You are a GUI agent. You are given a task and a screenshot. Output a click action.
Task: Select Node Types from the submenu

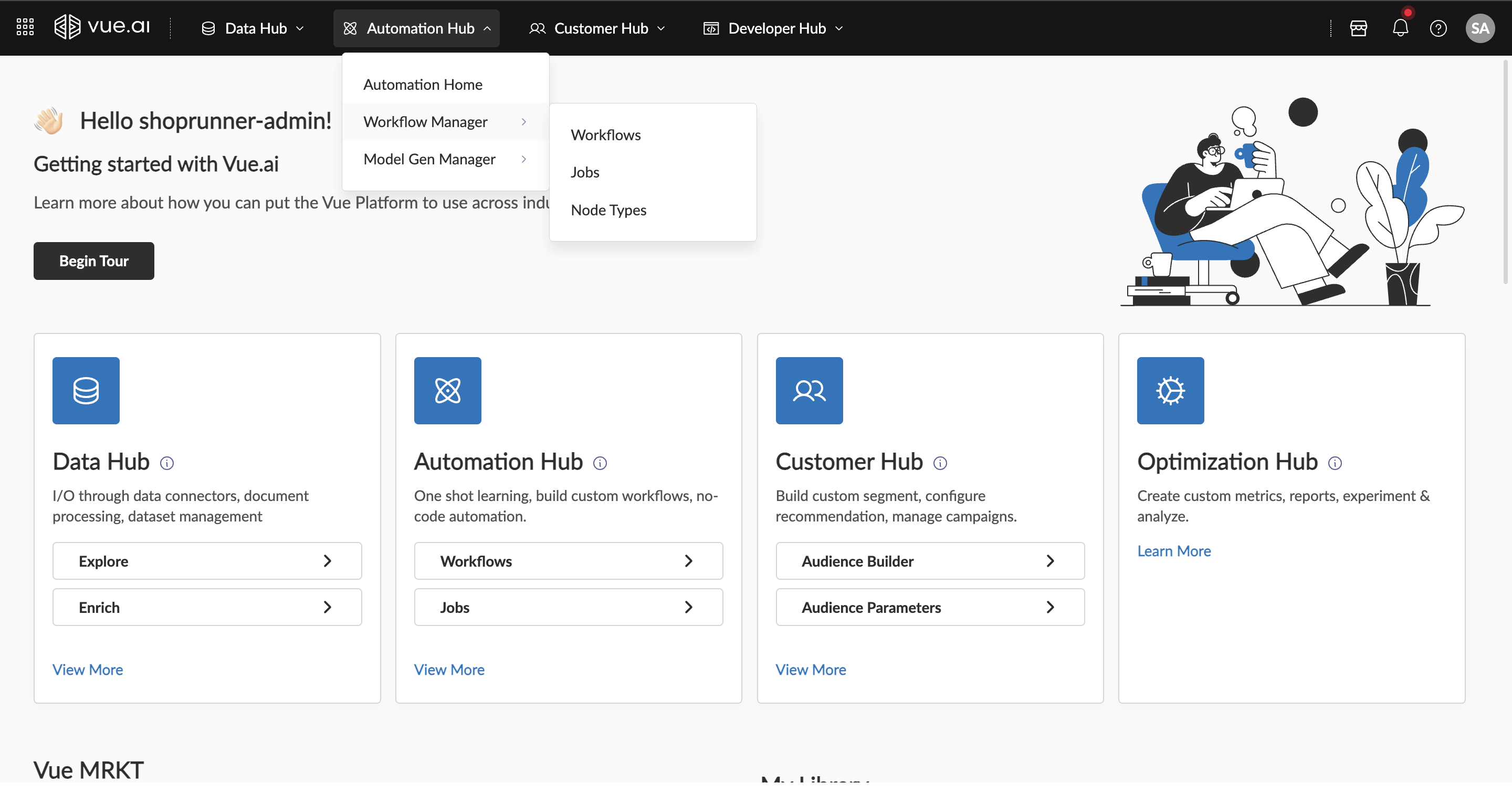[608, 210]
